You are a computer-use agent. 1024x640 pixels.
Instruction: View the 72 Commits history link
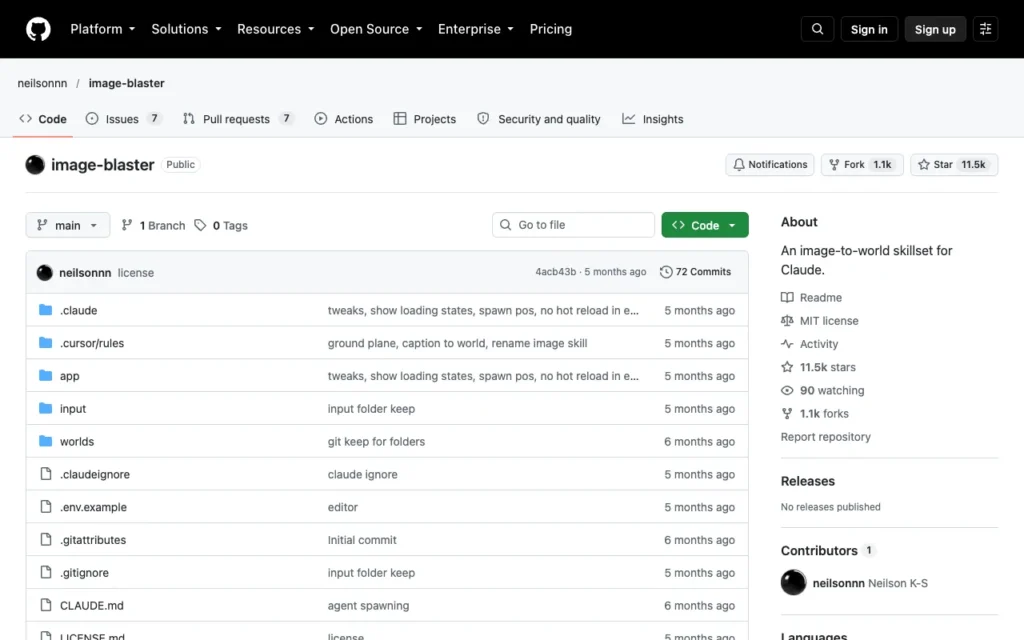click(x=696, y=272)
